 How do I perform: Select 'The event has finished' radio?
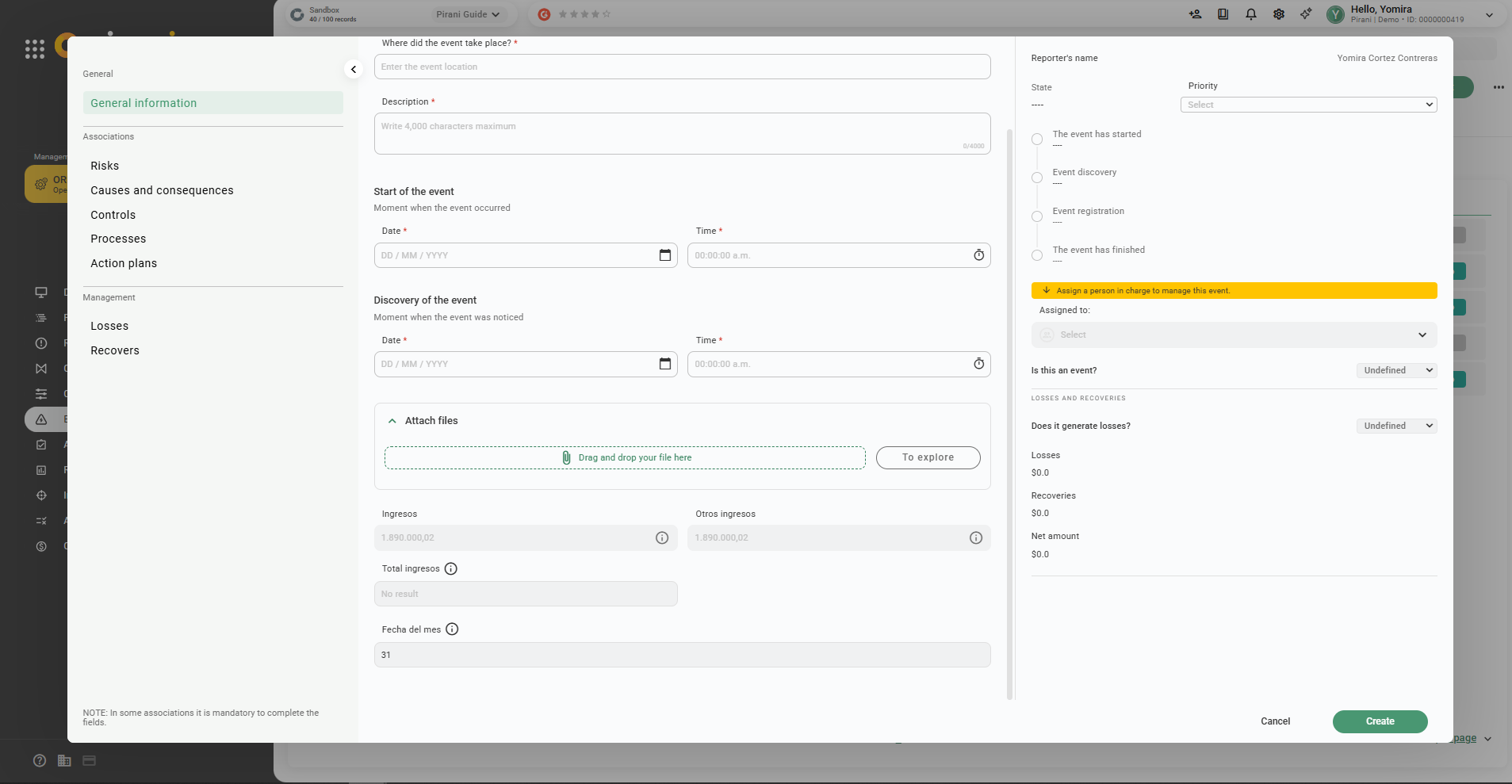tap(1037, 255)
